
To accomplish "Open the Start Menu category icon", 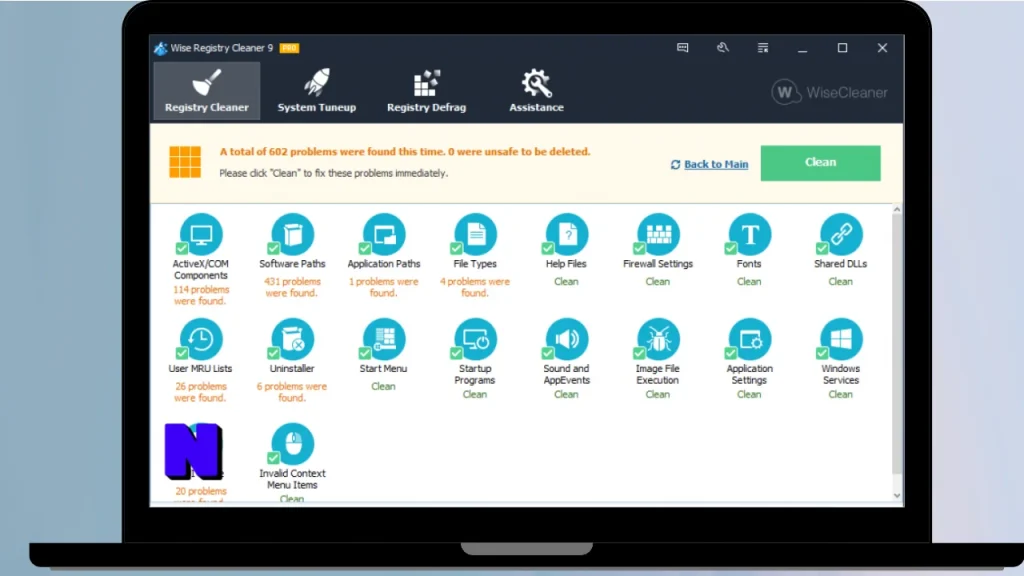I will coord(384,339).
